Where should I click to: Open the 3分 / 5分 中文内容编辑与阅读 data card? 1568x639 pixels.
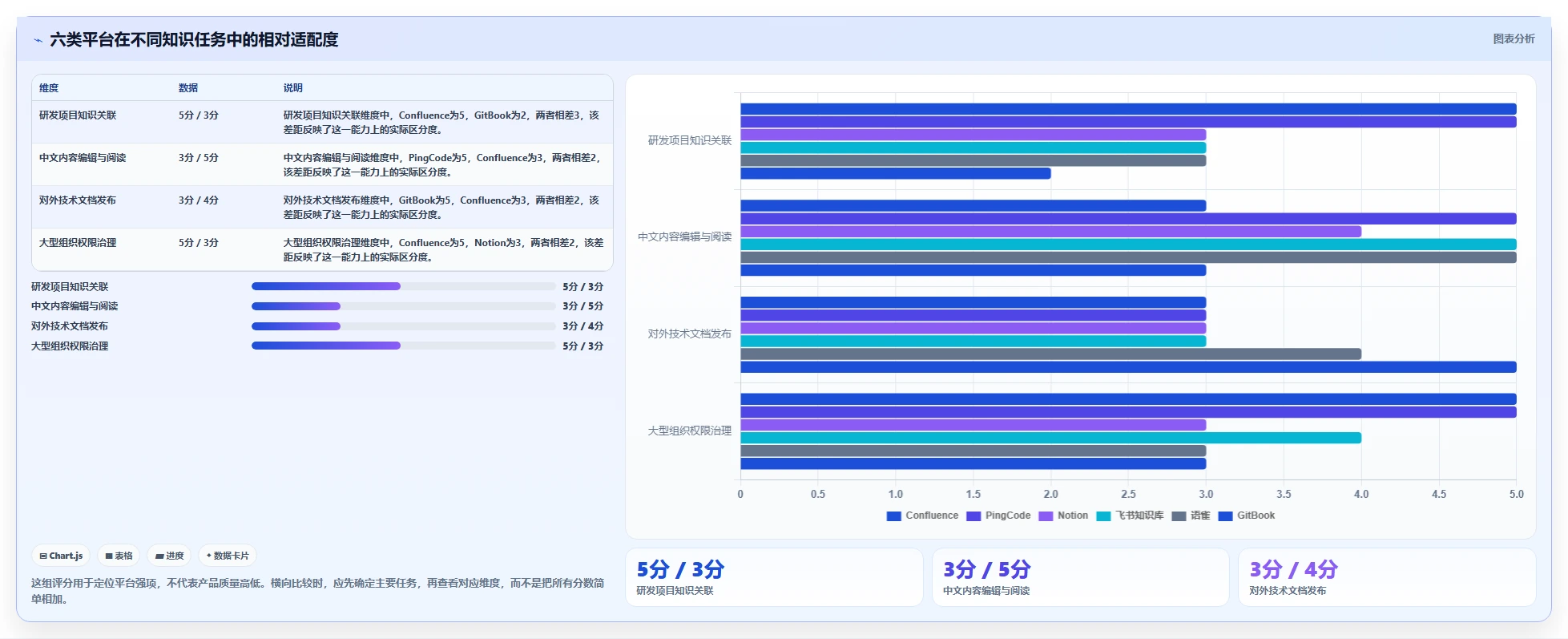(1080, 577)
